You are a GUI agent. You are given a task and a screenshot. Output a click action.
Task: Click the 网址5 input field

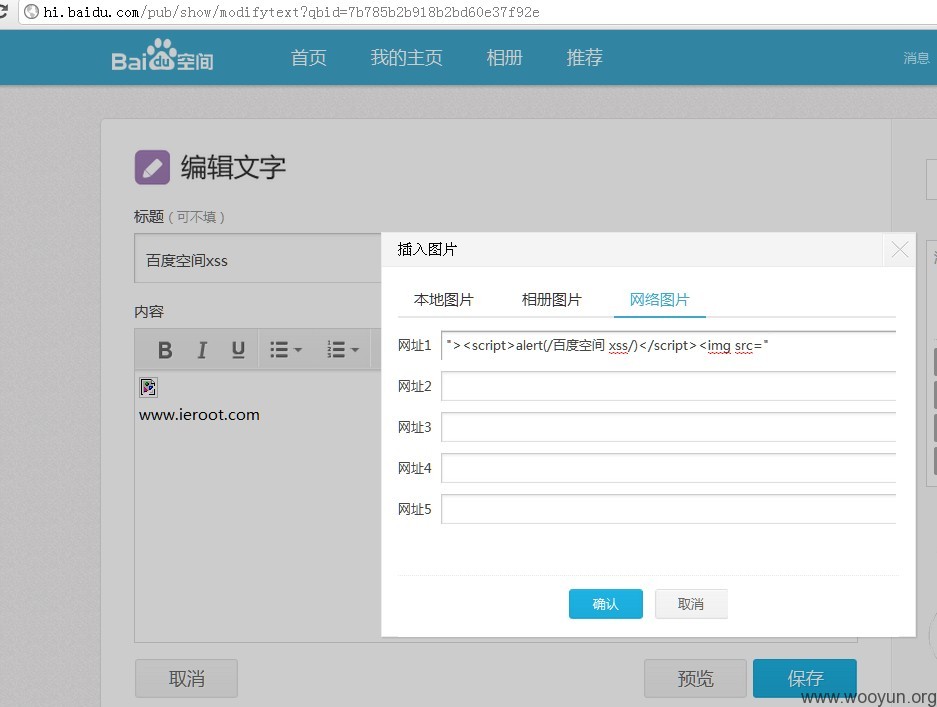[669, 509]
